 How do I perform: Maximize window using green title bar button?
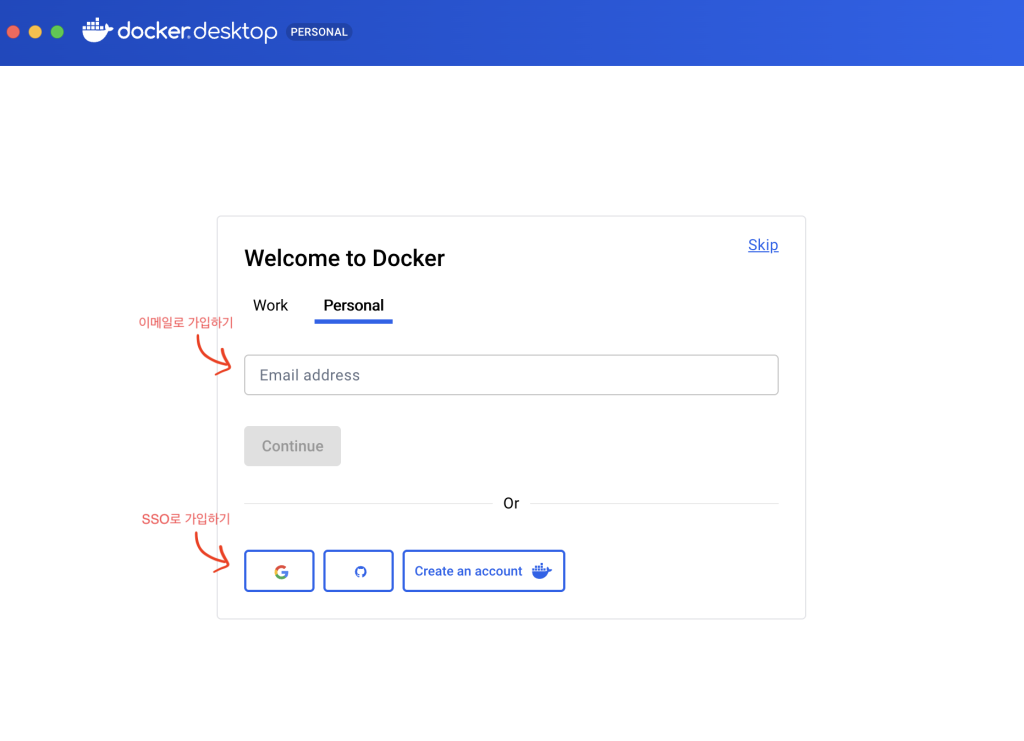point(57,32)
